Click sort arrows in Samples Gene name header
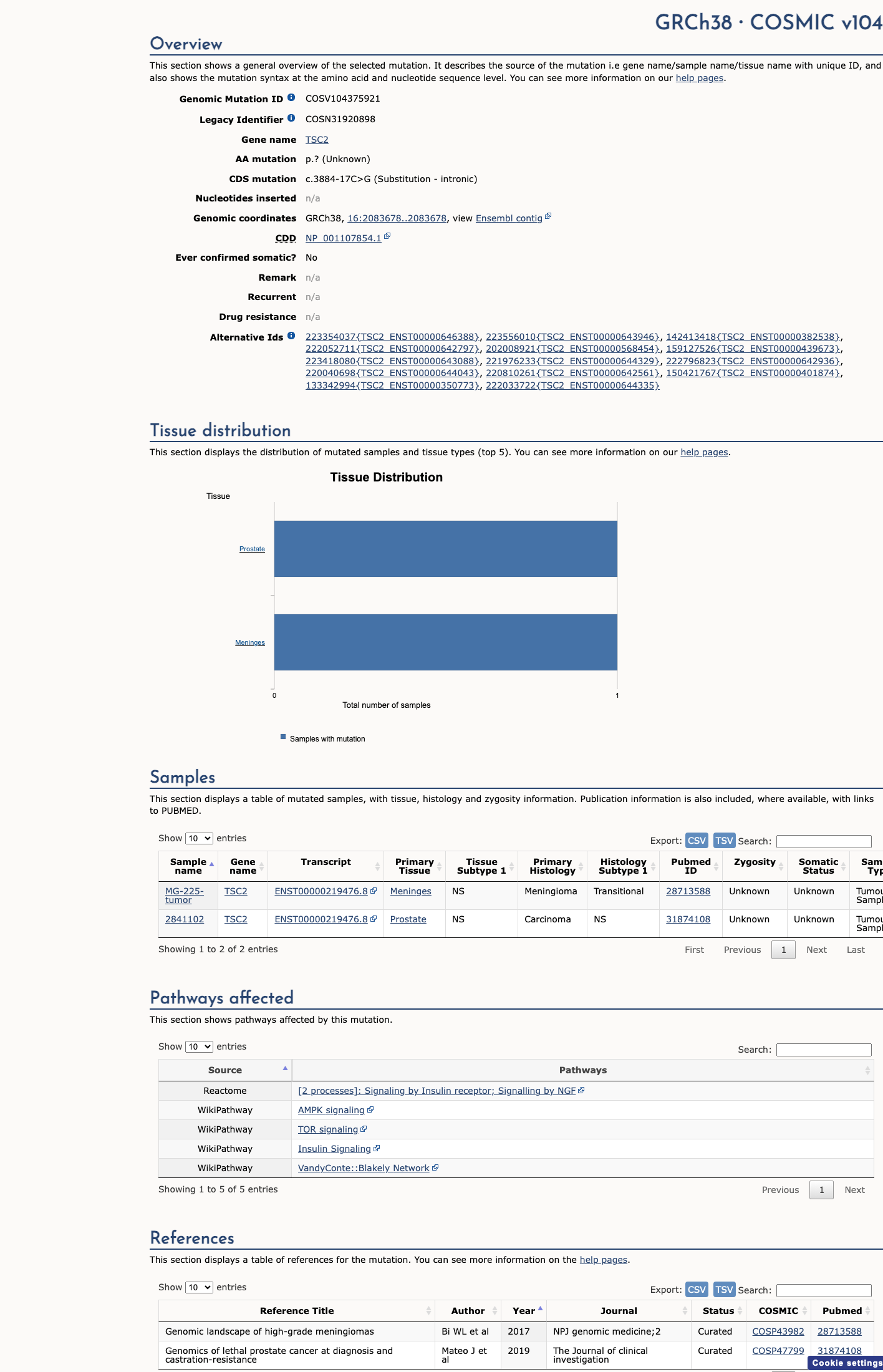The height and width of the screenshot is (1372, 883). (262, 866)
